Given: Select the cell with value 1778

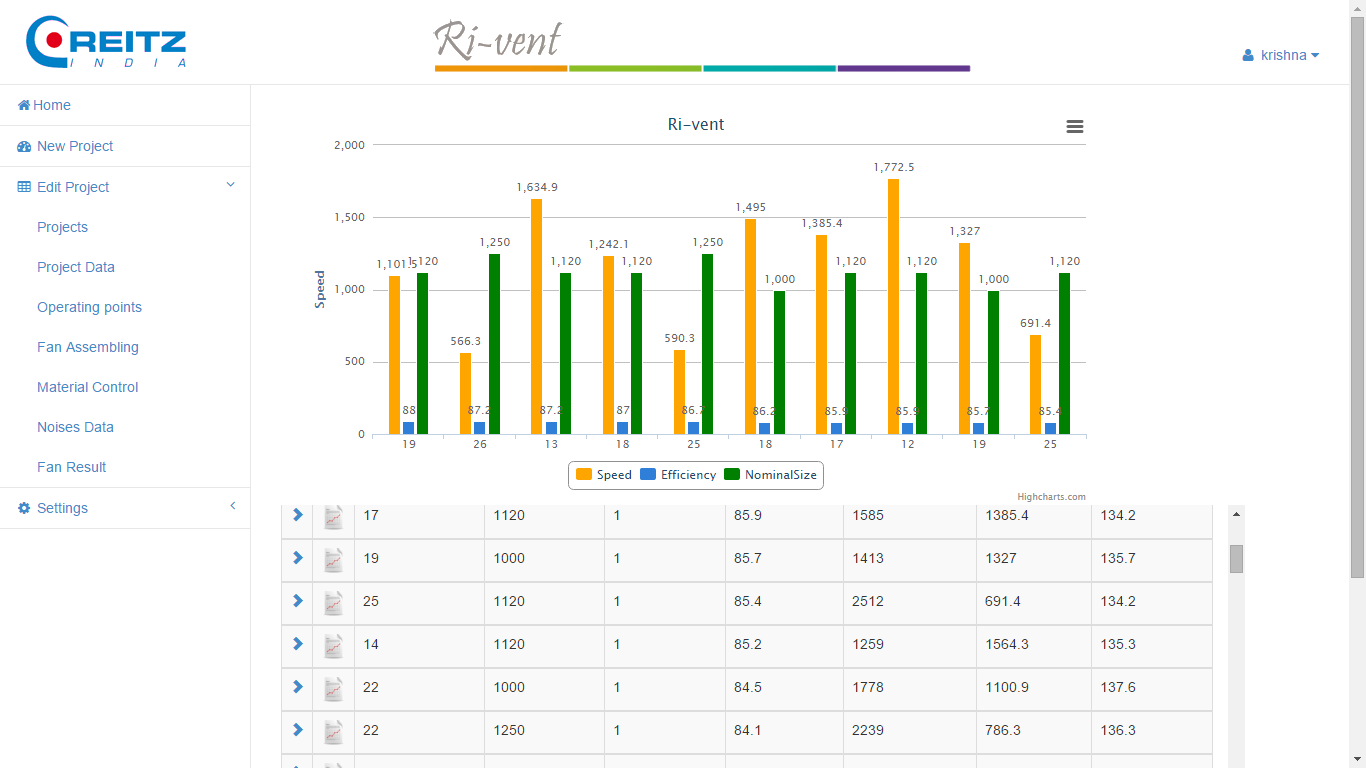Looking at the screenshot, I should click(x=910, y=689).
